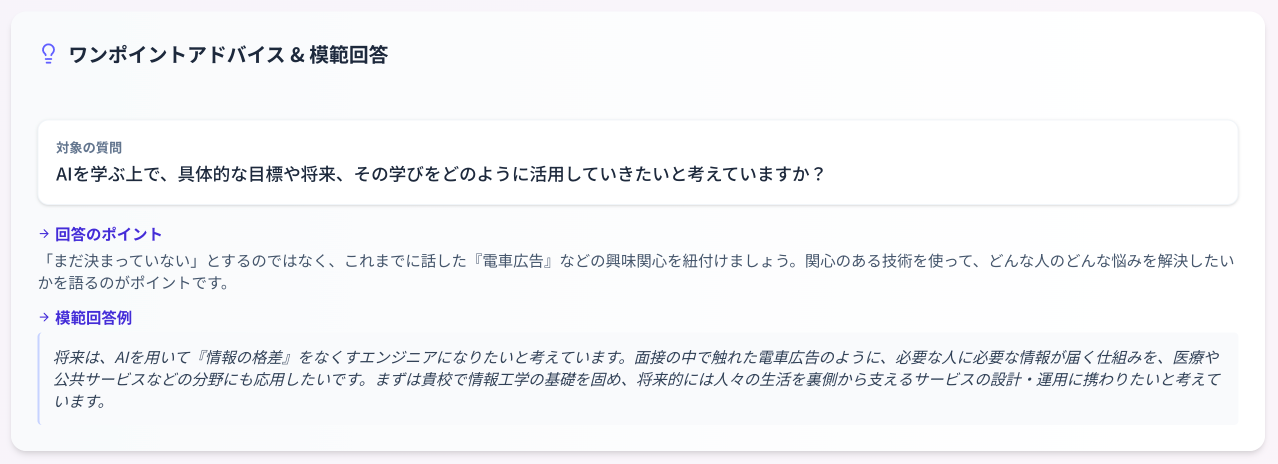The width and height of the screenshot is (1278, 464).
Task: Click 『情報の格差』 in the model answer
Action: tap(246, 357)
